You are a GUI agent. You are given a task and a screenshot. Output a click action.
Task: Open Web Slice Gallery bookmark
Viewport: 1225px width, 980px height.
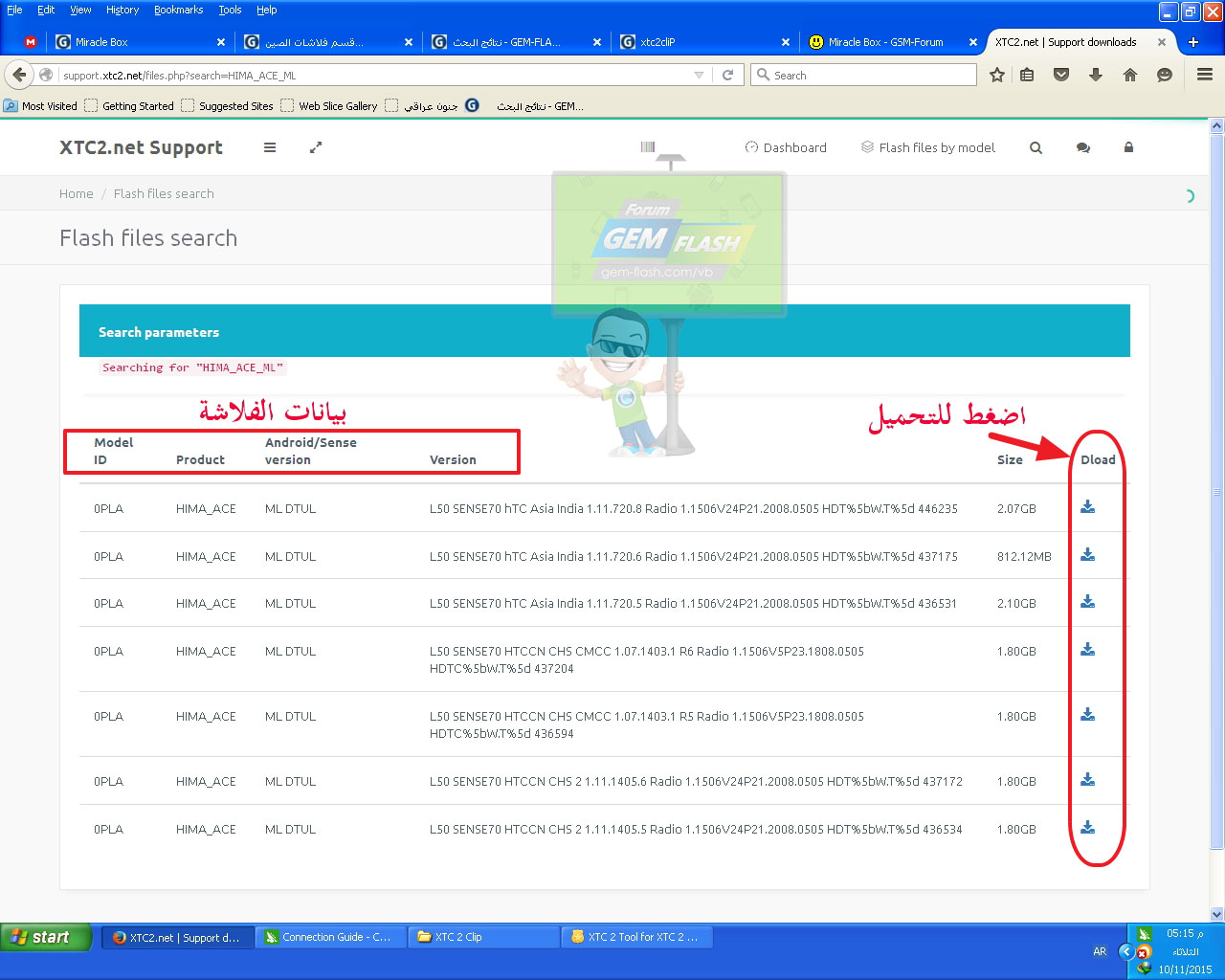329,106
